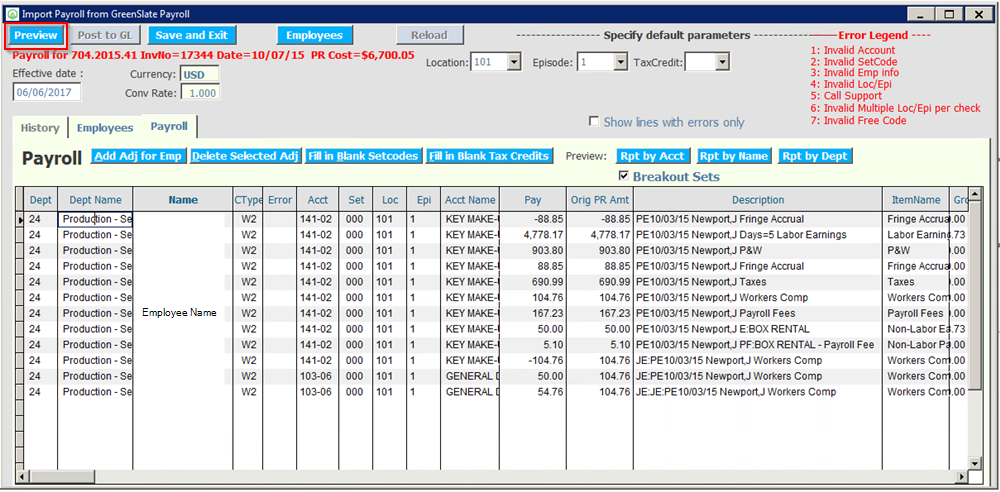Click the left arrow of horizontal scrollbar
This screenshot has height=492, width=1000.
pyautogui.click(x=21, y=477)
